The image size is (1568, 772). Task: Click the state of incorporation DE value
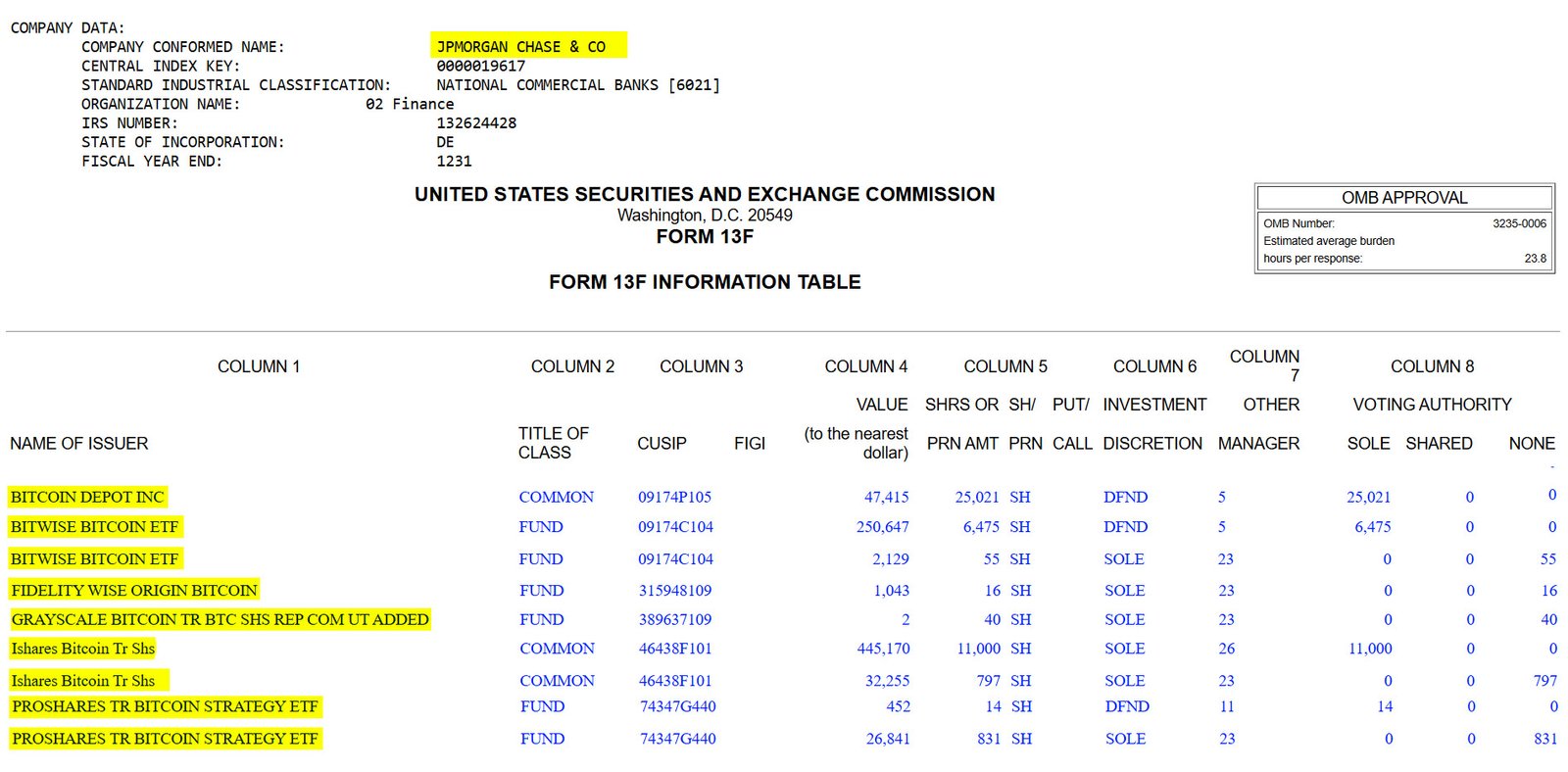[445, 142]
